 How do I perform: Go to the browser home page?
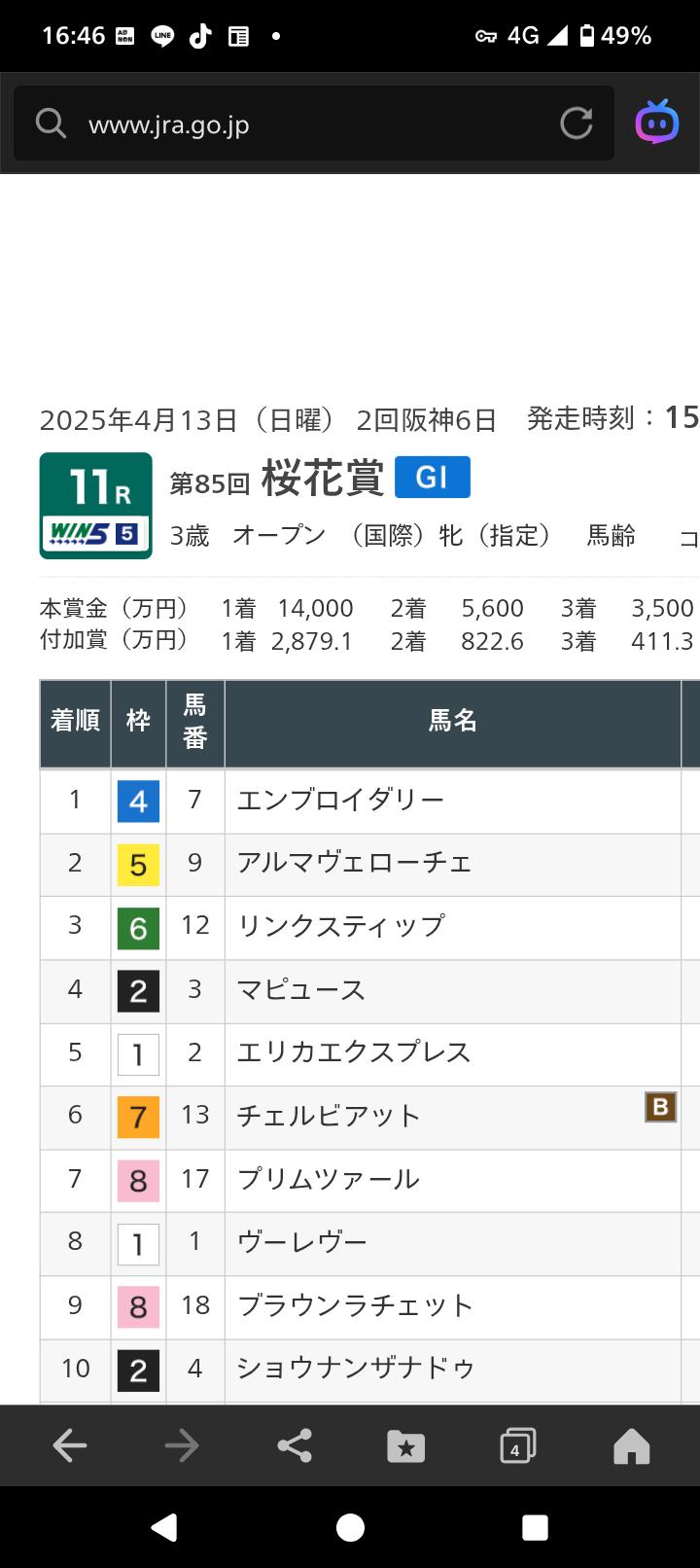coord(631,1446)
